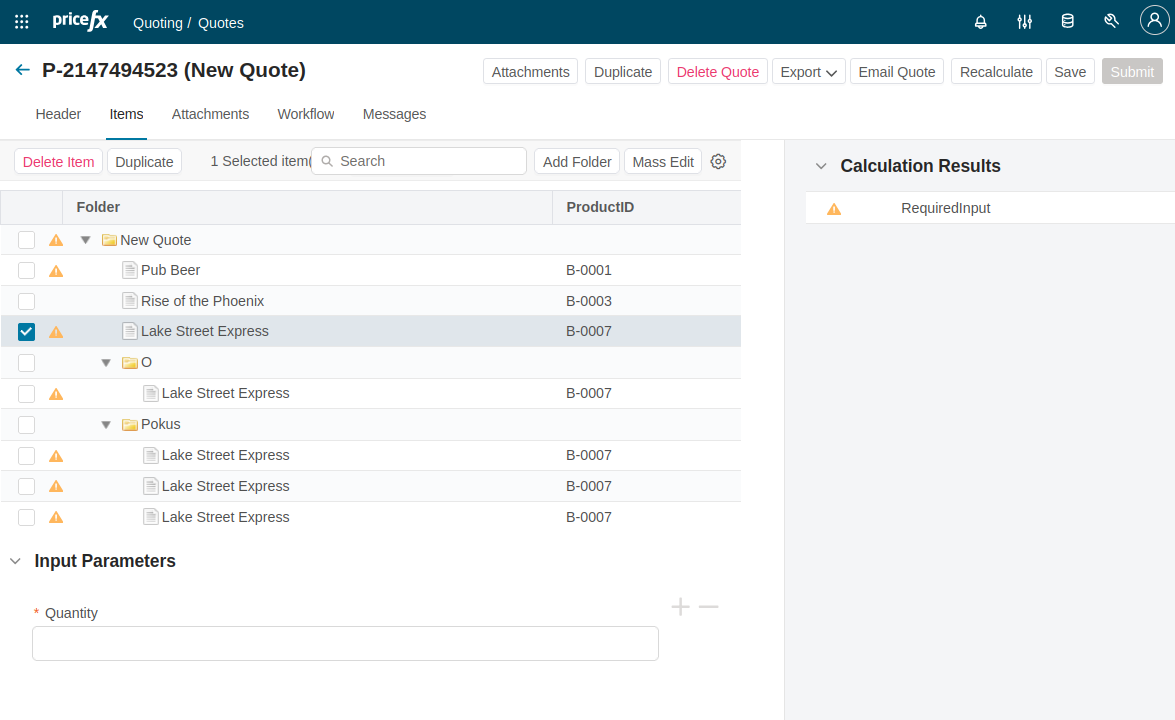This screenshot has width=1175, height=720.
Task: Focus the Quantity input field
Action: [345, 643]
